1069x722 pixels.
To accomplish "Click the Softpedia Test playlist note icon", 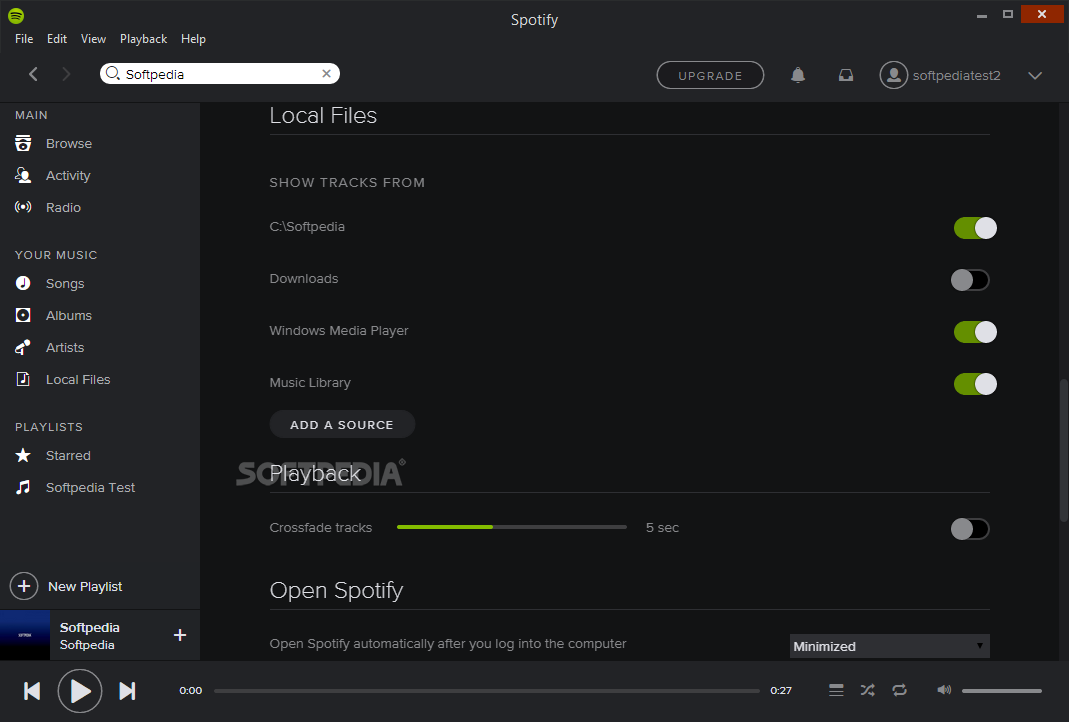I will click(23, 487).
